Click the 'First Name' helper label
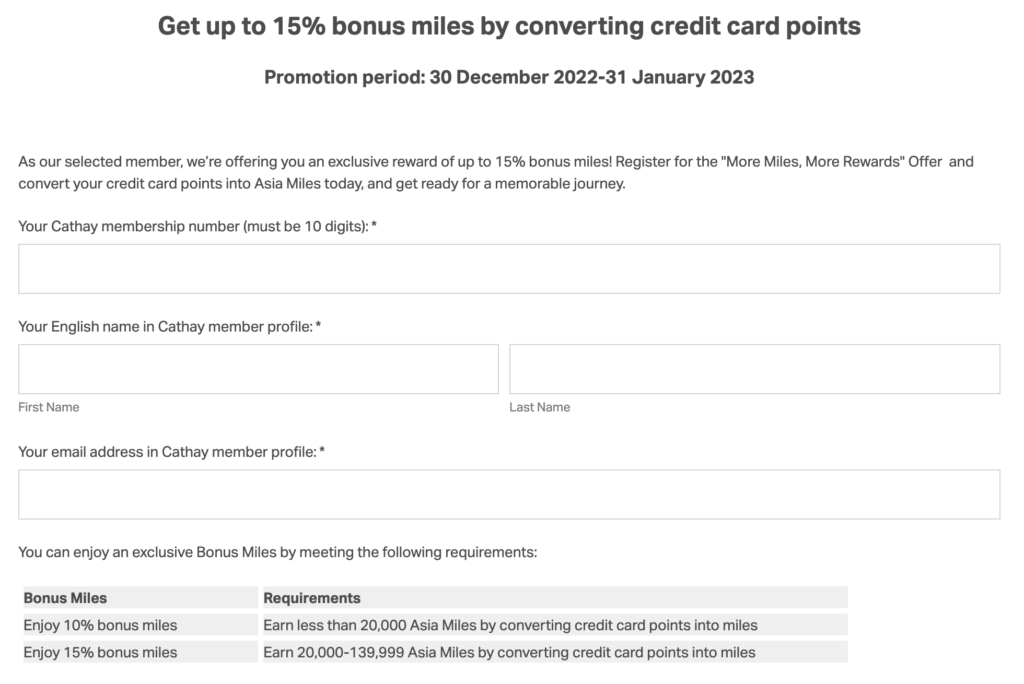Viewport: 1024px width, 684px height. click(48, 407)
